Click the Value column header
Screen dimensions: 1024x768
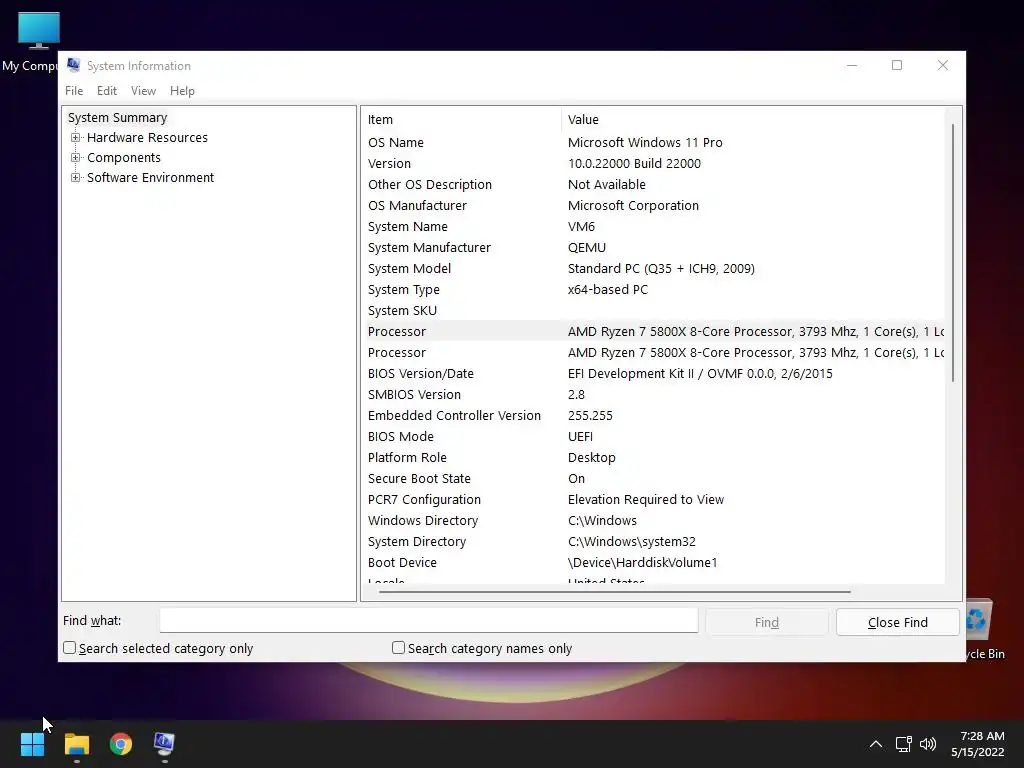(x=752, y=120)
